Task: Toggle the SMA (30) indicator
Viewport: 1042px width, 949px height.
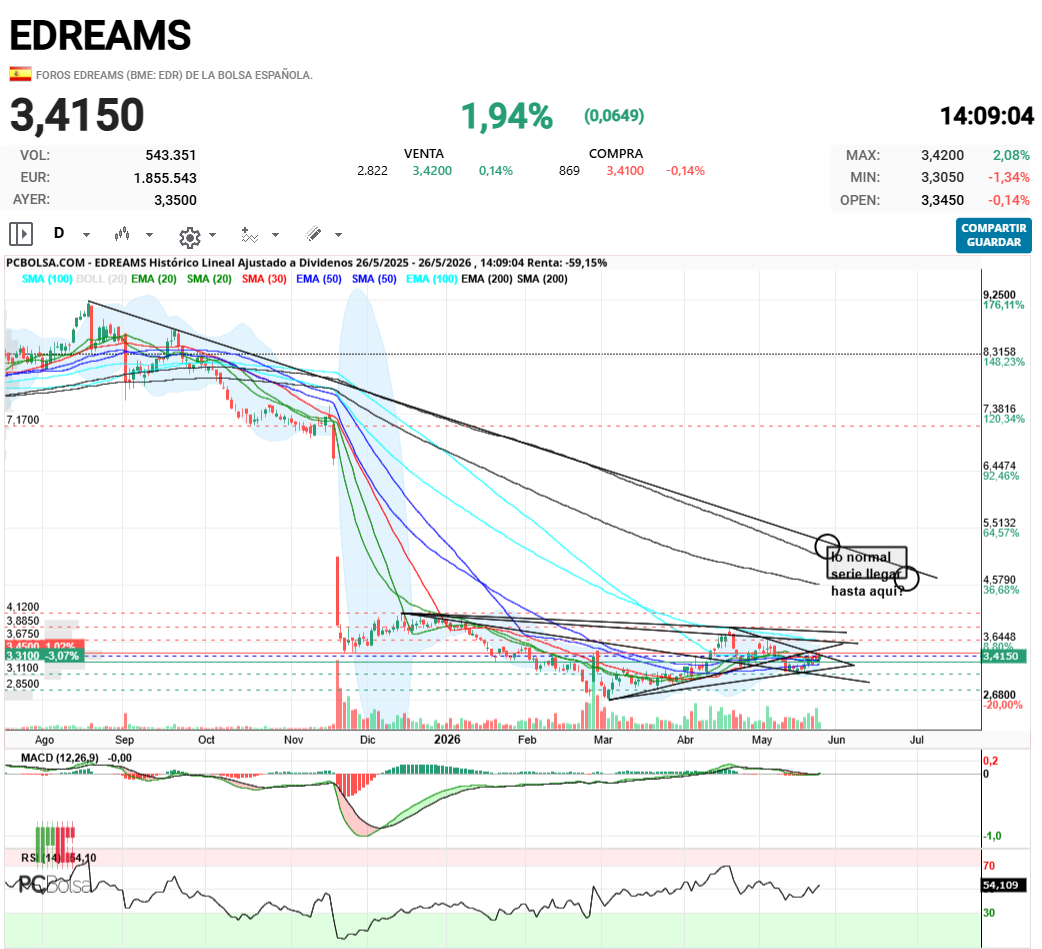Action: tap(264, 279)
